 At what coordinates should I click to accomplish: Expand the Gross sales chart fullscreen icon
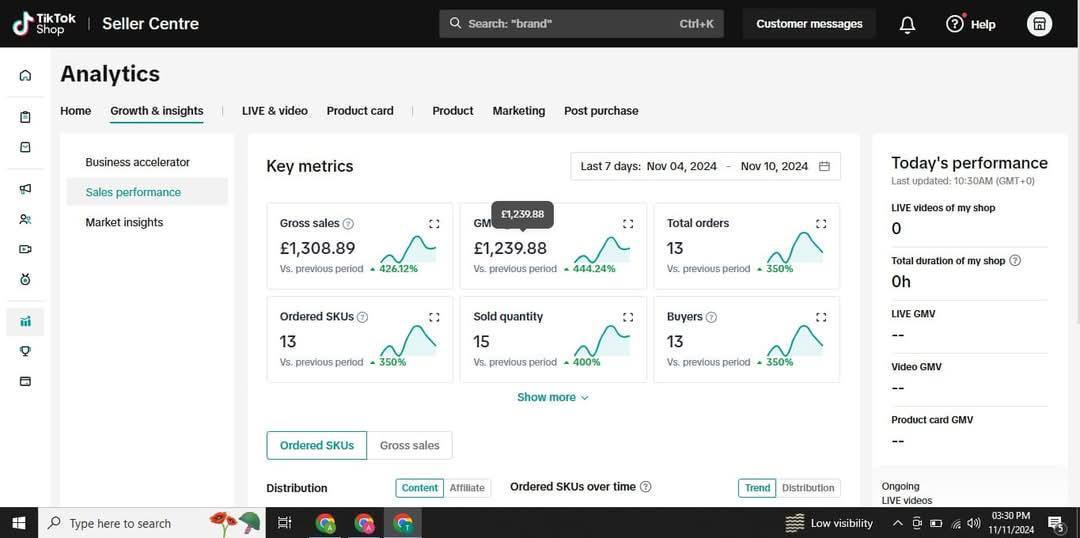point(434,224)
